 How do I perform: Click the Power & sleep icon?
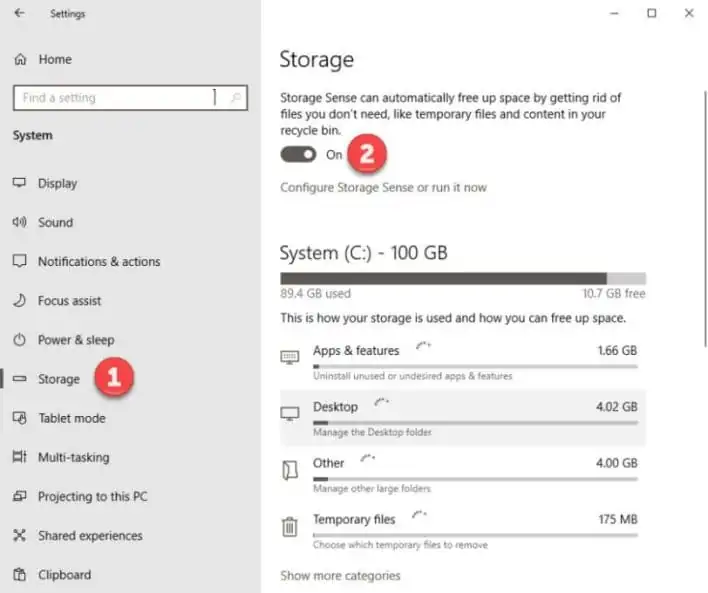coord(19,340)
